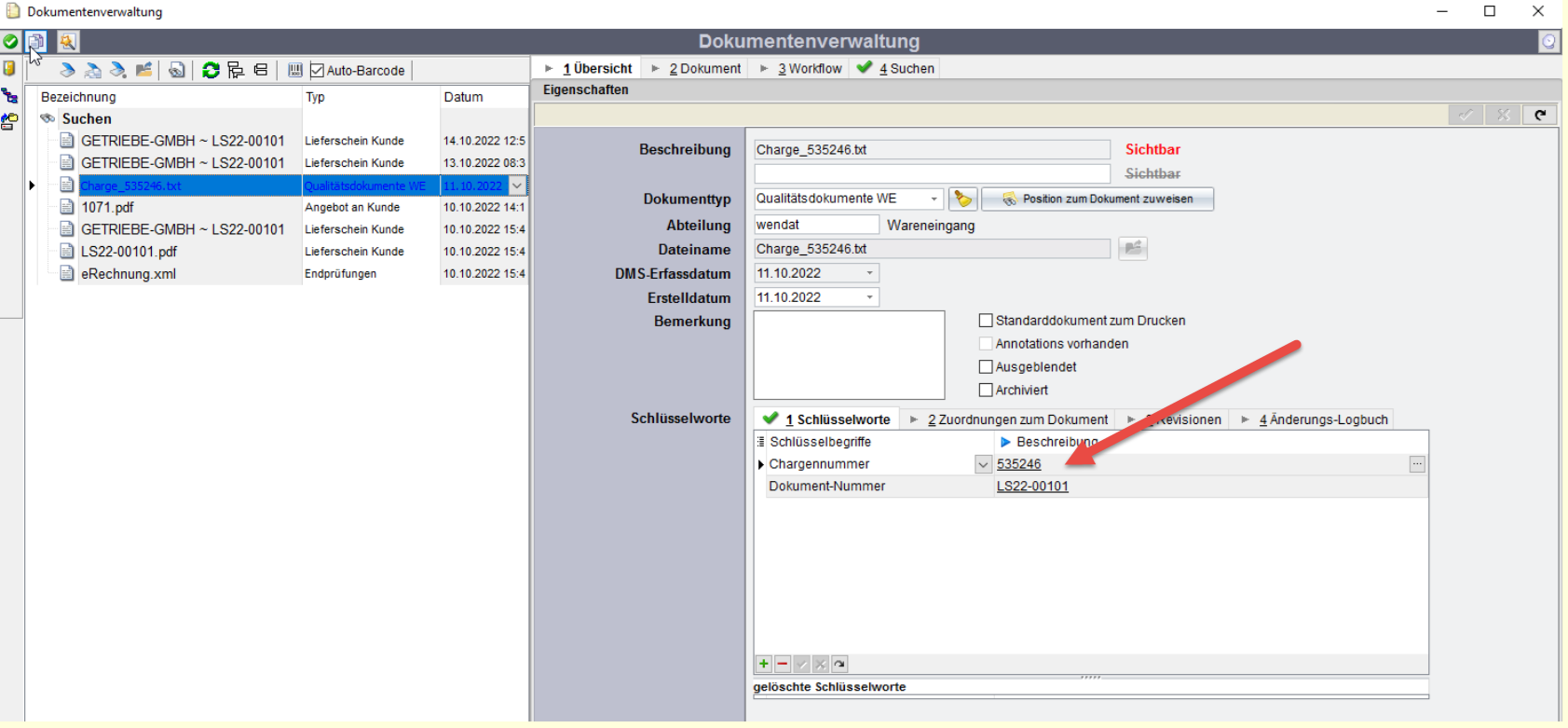This screenshot has height=728, width=1568.
Task: Open the Chargennummer keyword dropdown arrow
Action: [x=983, y=464]
